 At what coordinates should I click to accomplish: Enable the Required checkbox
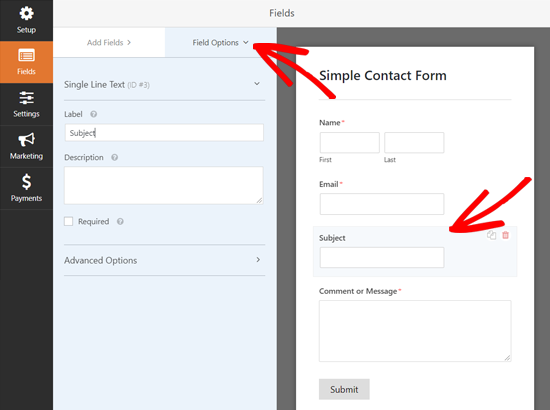(68, 221)
